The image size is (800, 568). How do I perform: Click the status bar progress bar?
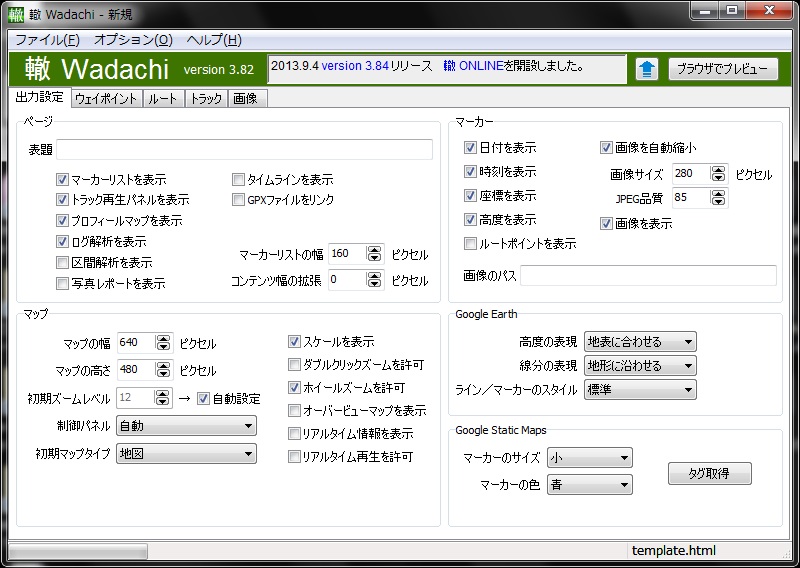(78, 551)
